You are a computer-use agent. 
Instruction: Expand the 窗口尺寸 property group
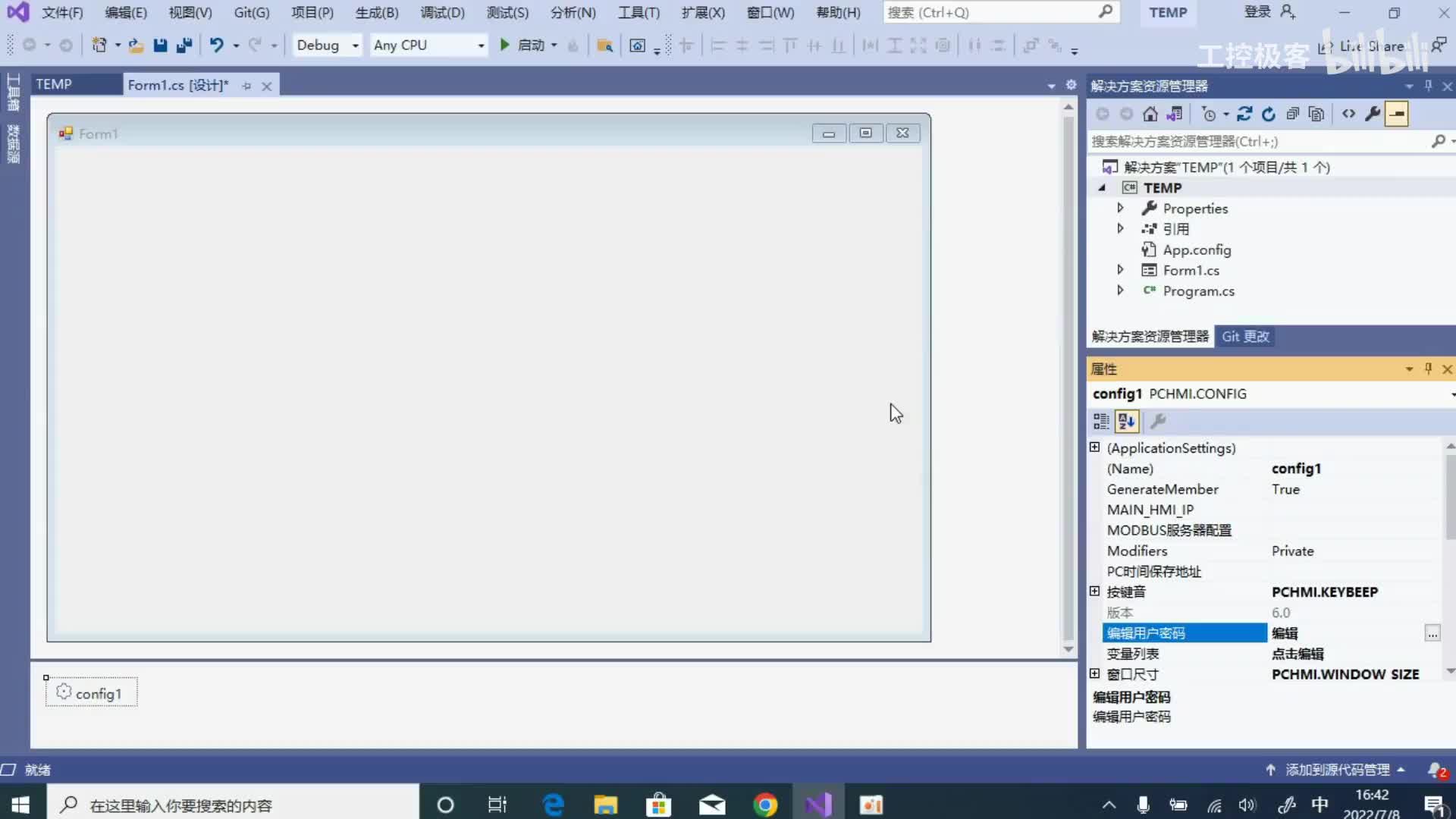click(1094, 673)
